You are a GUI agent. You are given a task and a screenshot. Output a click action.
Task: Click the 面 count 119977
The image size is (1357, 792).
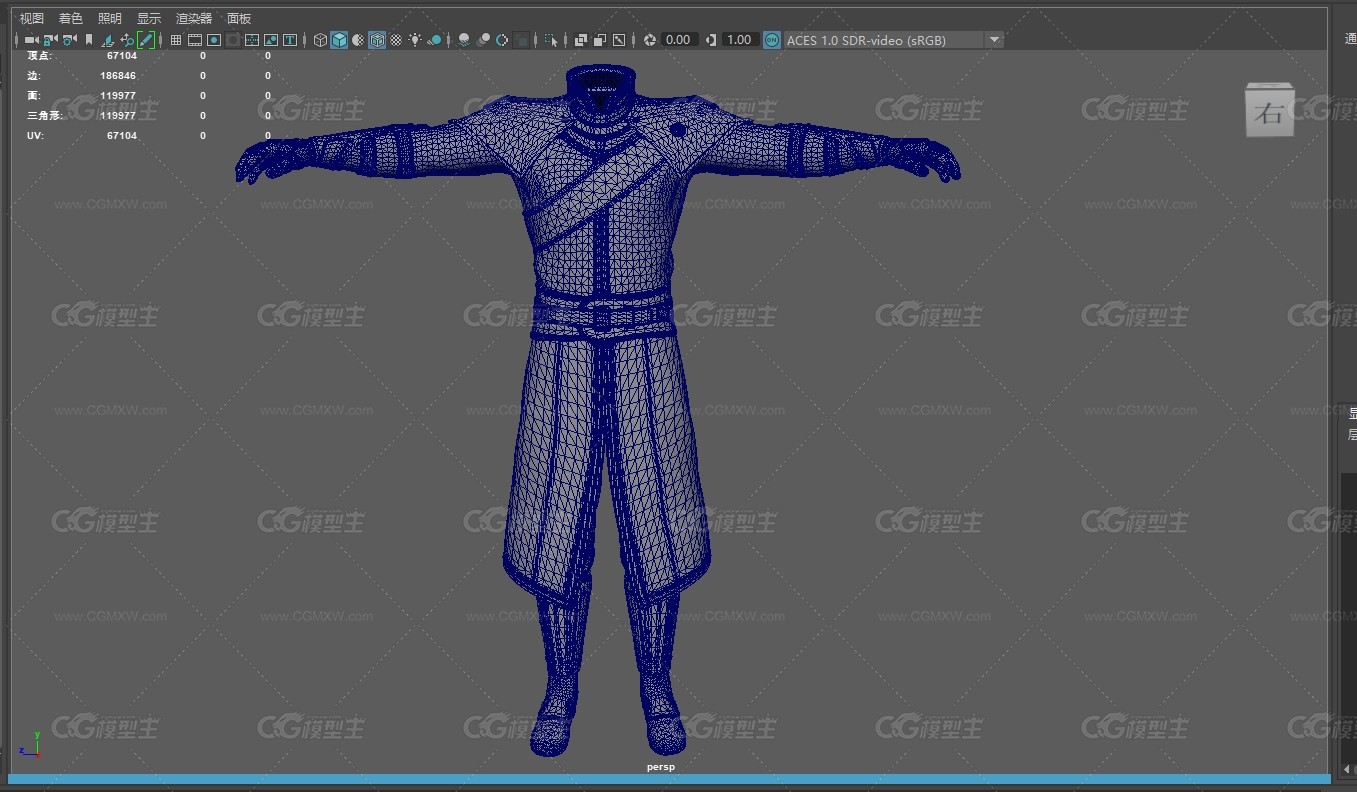pos(118,96)
